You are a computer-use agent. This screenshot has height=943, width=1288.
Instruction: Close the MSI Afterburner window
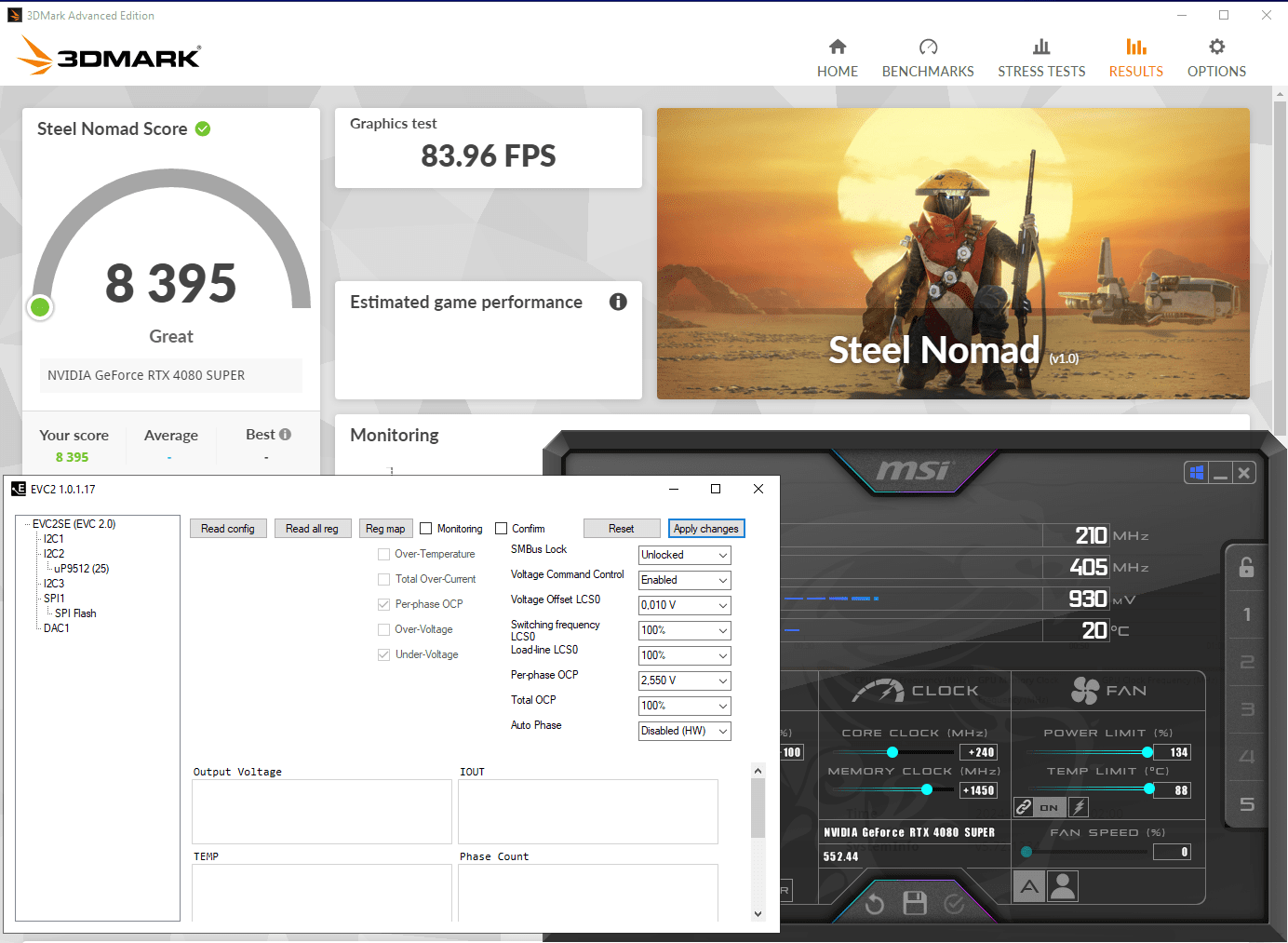1244,473
